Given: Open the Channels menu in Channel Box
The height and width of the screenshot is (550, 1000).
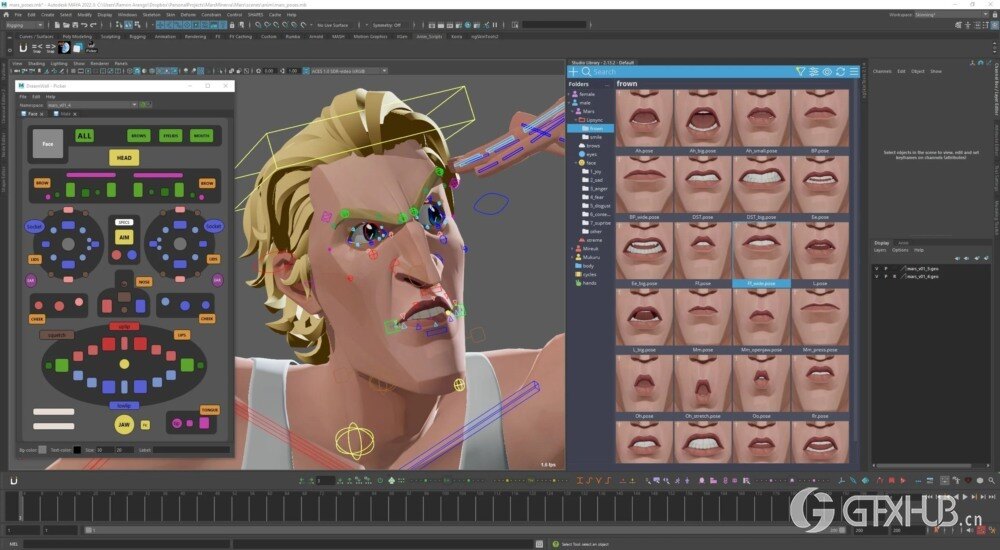Looking at the screenshot, I should pyautogui.click(x=882, y=71).
